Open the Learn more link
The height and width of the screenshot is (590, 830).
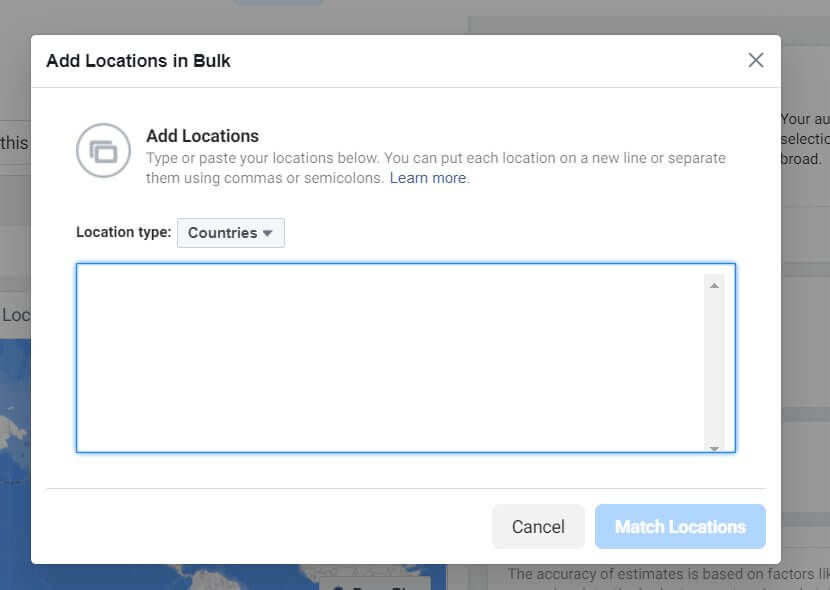click(x=428, y=178)
